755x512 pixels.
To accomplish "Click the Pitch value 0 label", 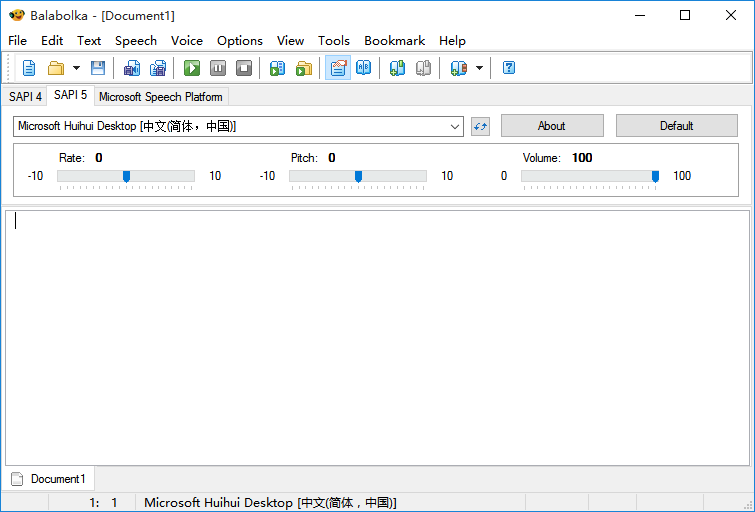I will coord(332,158).
